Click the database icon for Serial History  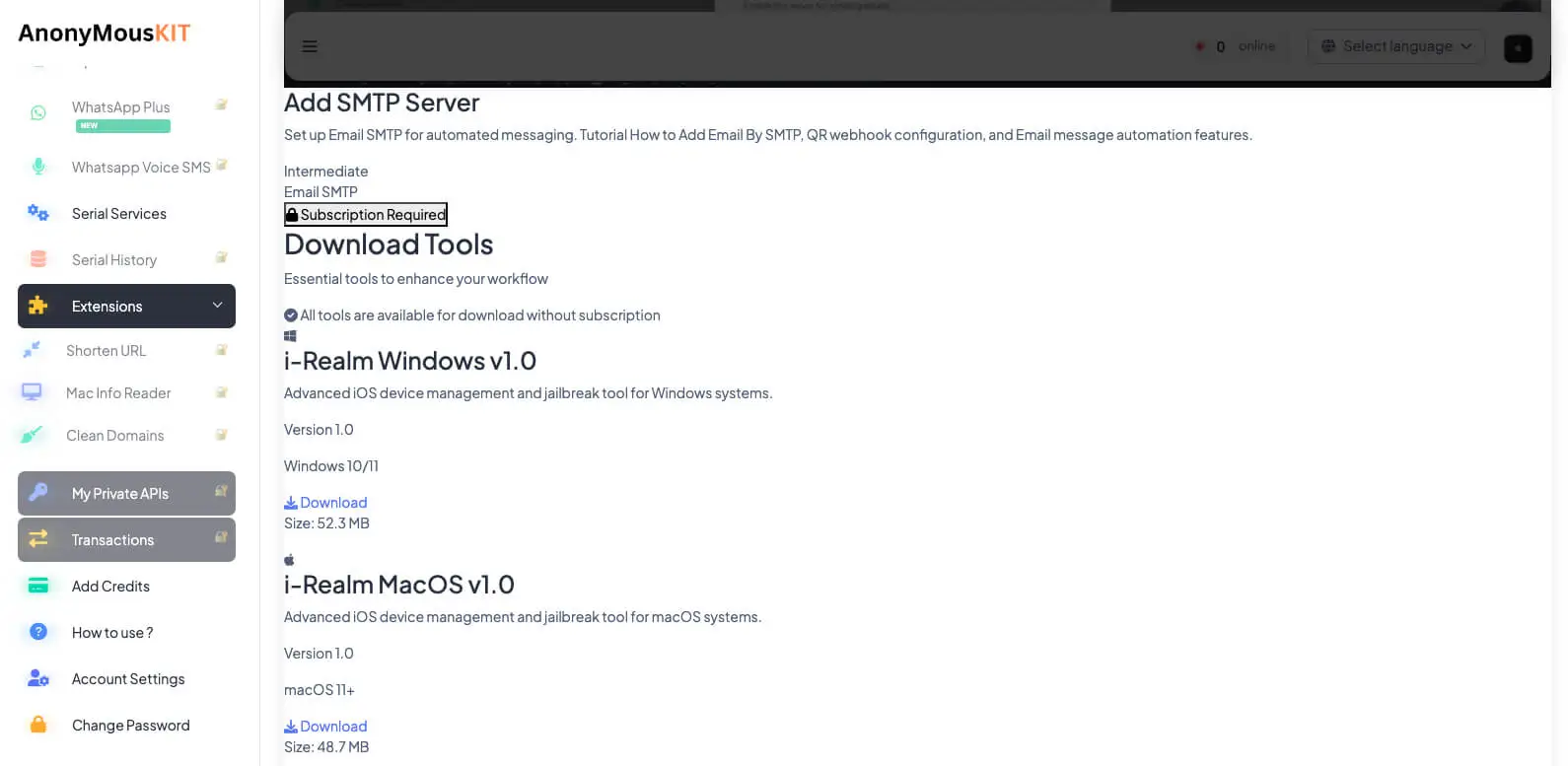(38, 259)
